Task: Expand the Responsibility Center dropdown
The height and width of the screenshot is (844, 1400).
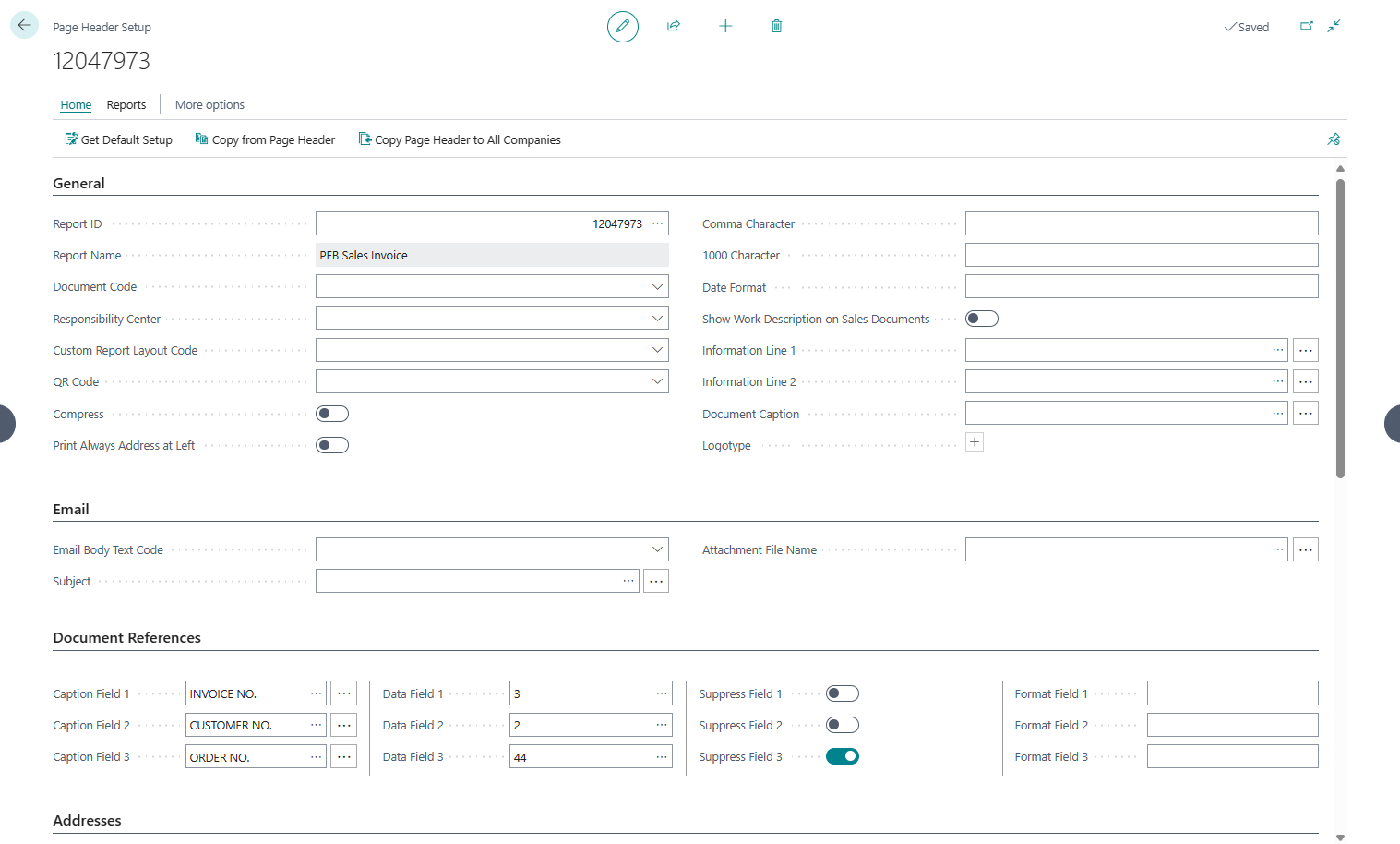Action: (657, 318)
